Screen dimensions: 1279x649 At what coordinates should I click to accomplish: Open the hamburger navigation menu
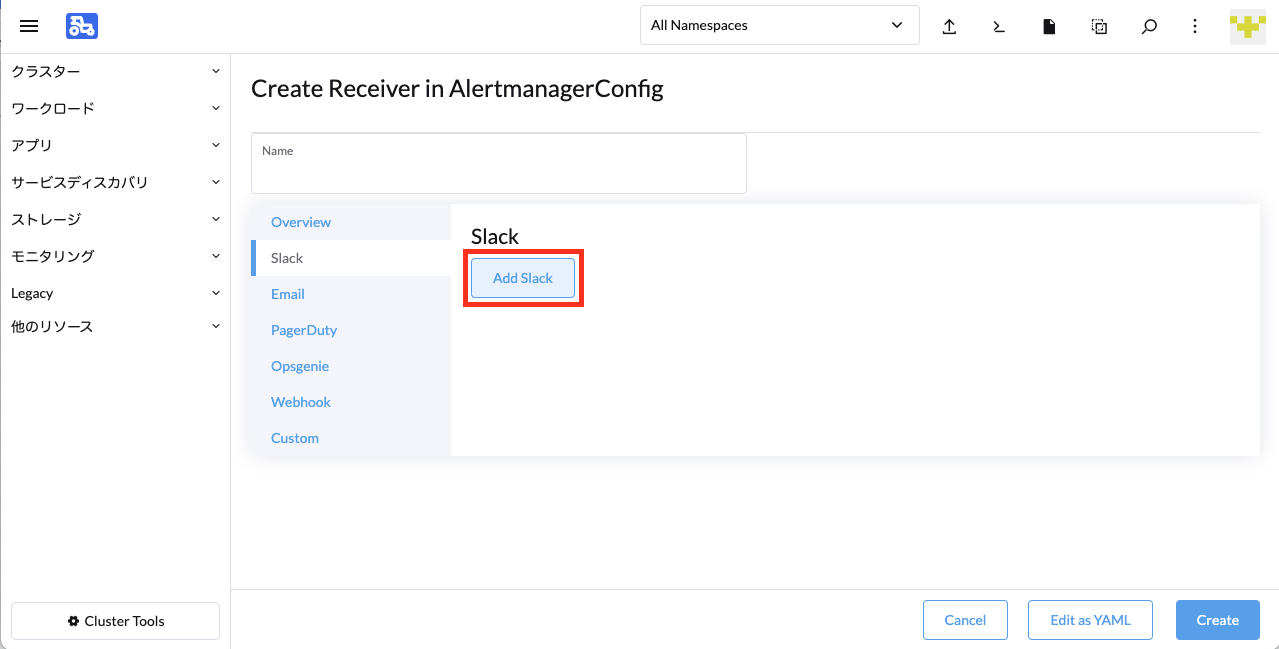(x=29, y=26)
